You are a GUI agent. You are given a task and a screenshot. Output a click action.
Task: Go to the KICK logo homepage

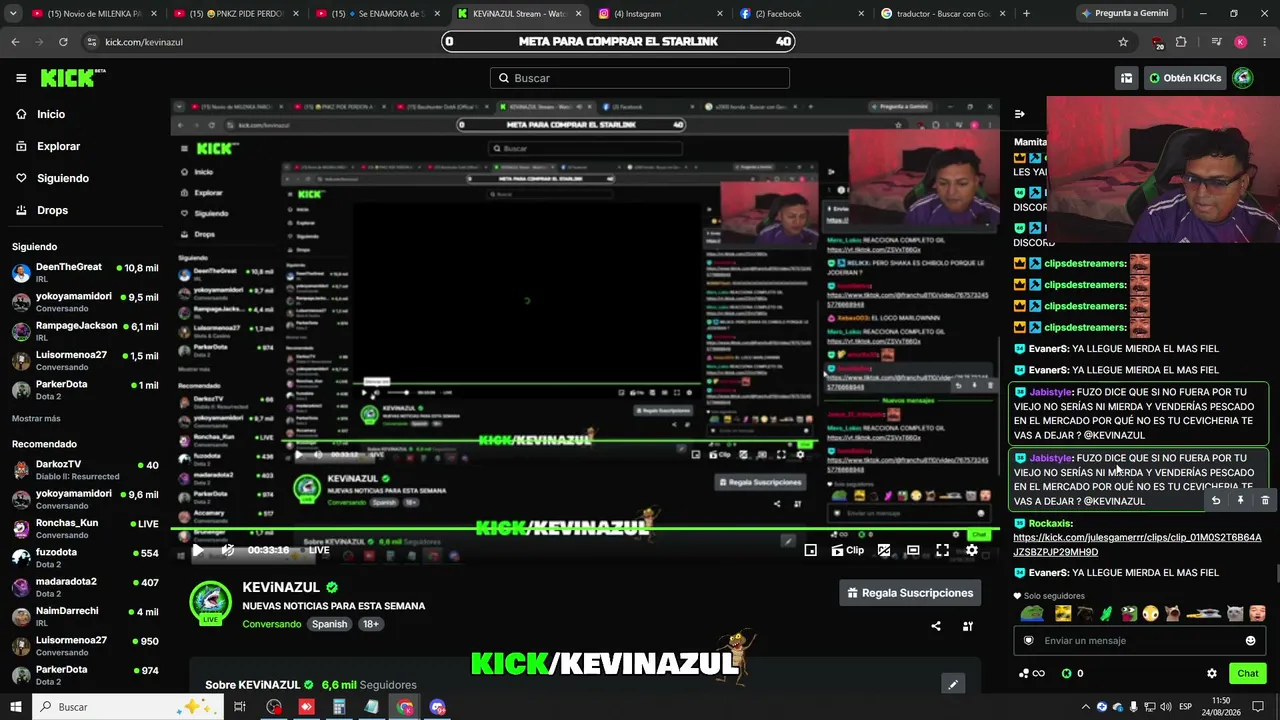pyautogui.click(x=73, y=78)
